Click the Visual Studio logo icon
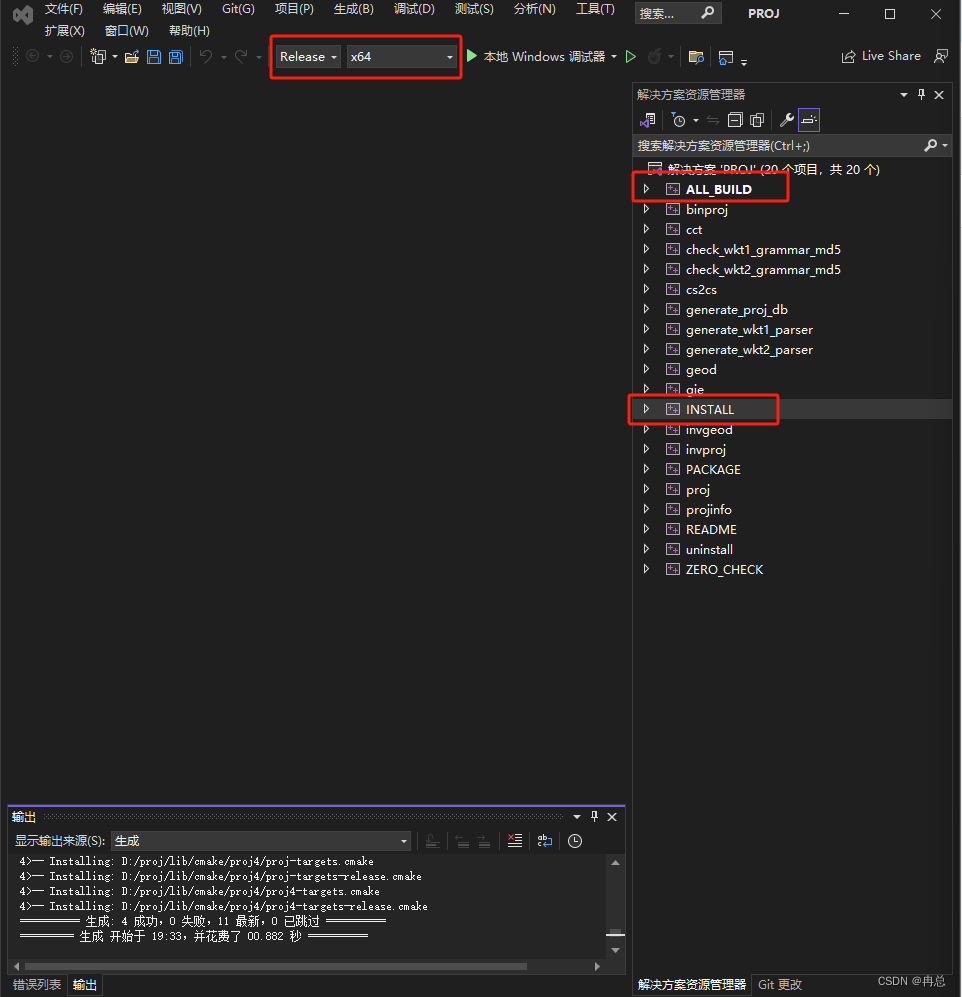 (23, 14)
